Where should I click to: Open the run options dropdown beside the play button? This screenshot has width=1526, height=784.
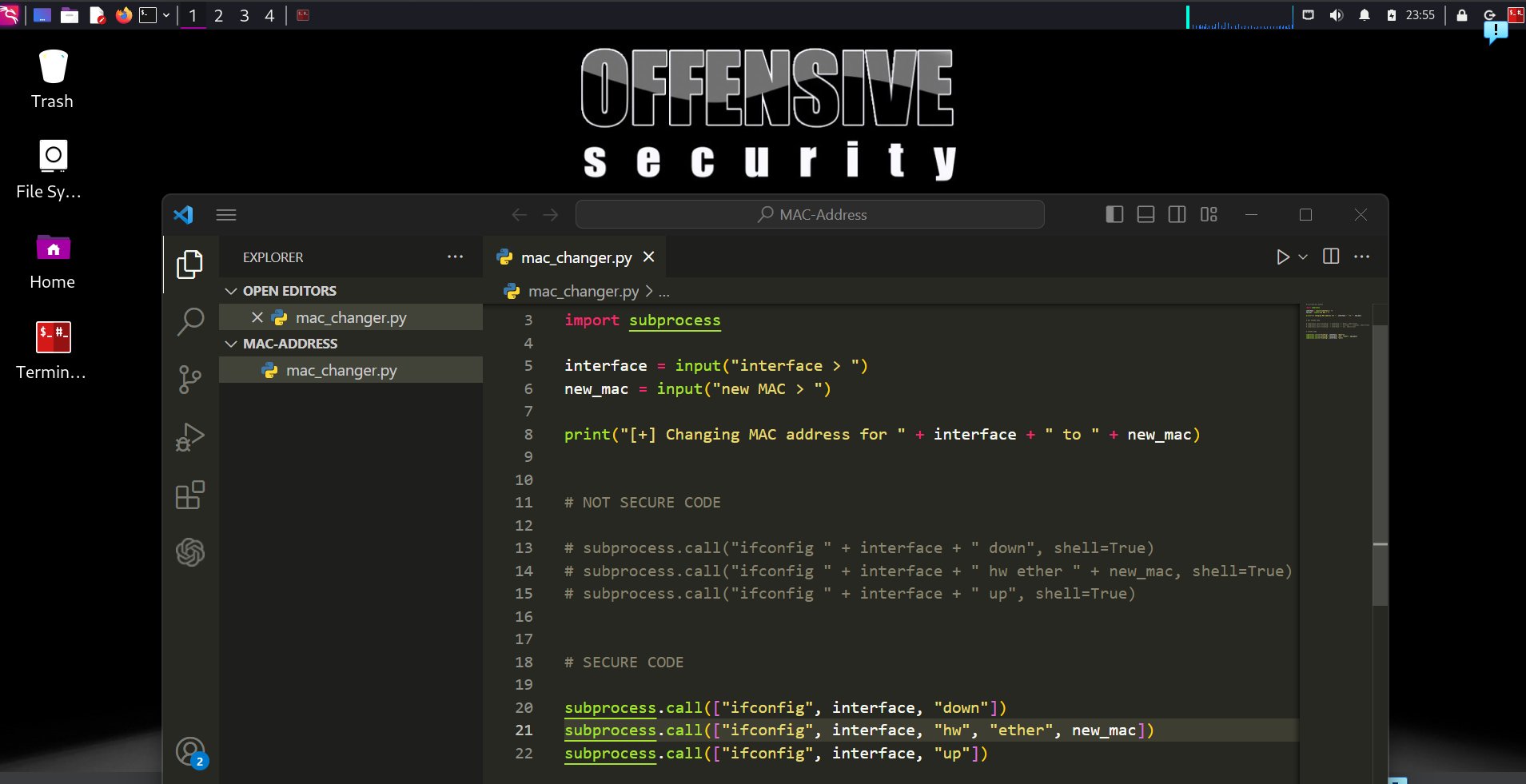click(1301, 257)
